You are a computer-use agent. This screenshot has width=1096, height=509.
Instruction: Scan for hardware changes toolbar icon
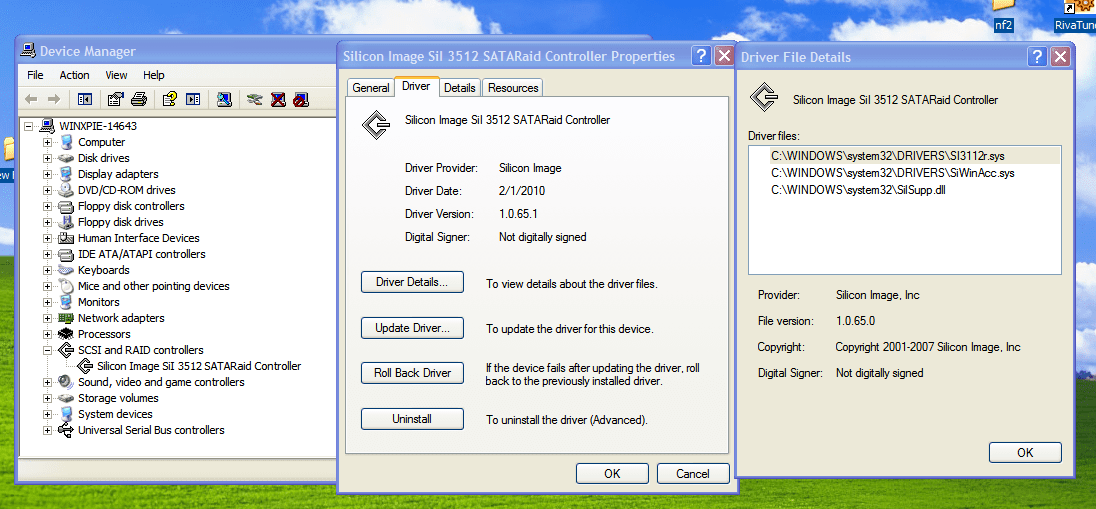(224, 99)
